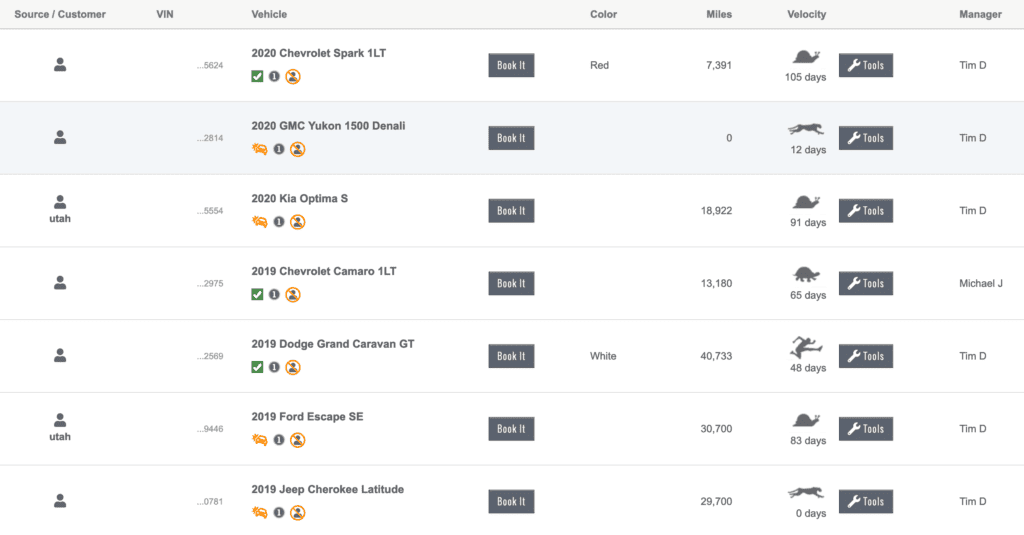Click the orange person badge under Ford Escape SE
Image resolution: width=1024 pixels, height=535 pixels.
tap(297, 440)
